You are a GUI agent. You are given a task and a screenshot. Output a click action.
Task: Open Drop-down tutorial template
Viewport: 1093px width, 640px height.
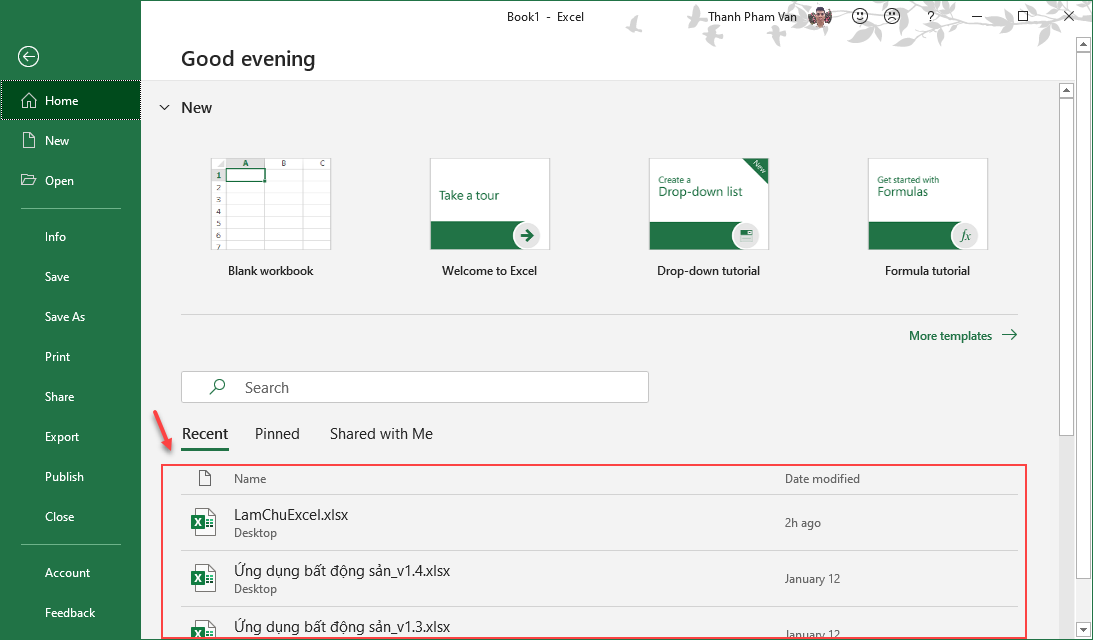[708, 218]
